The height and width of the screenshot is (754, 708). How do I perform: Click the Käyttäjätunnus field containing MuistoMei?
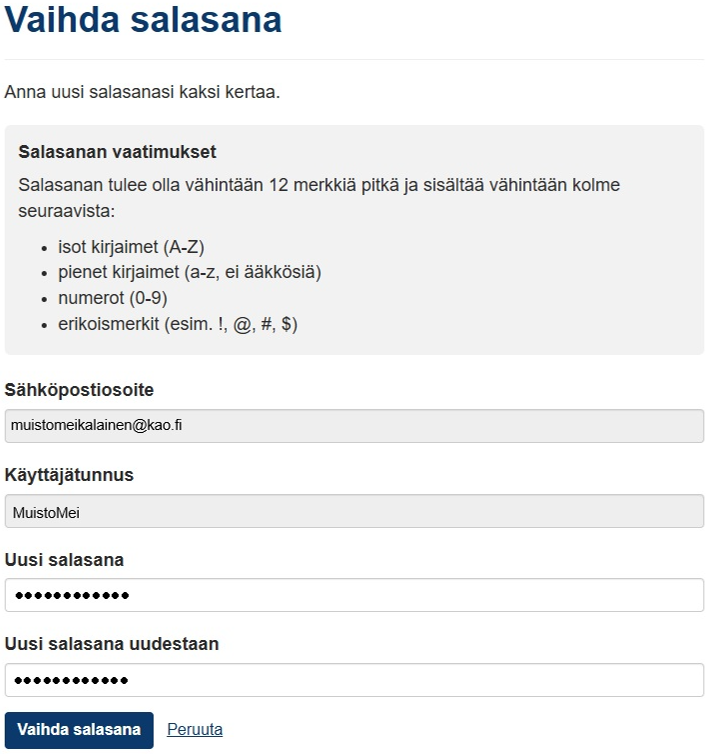[x=354, y=511]
